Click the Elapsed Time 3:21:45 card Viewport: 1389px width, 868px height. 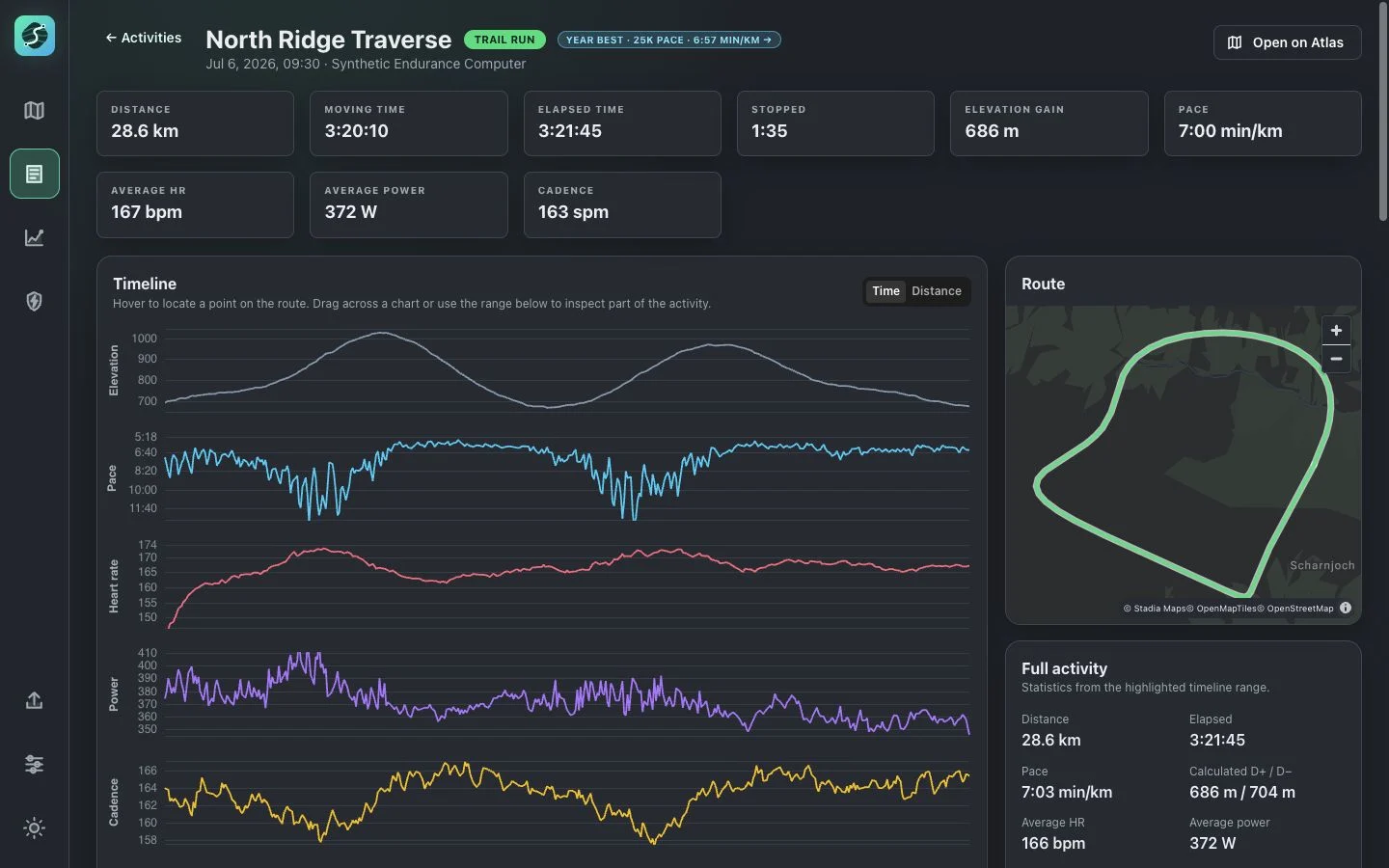(622, 123)
